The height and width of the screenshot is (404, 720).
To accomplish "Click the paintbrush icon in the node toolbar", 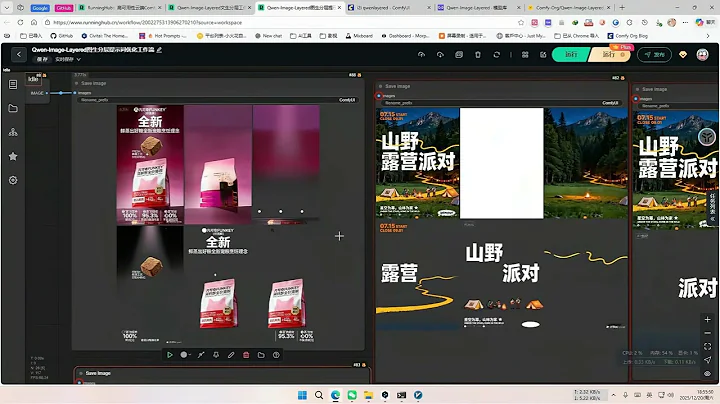I will point(201,355).
